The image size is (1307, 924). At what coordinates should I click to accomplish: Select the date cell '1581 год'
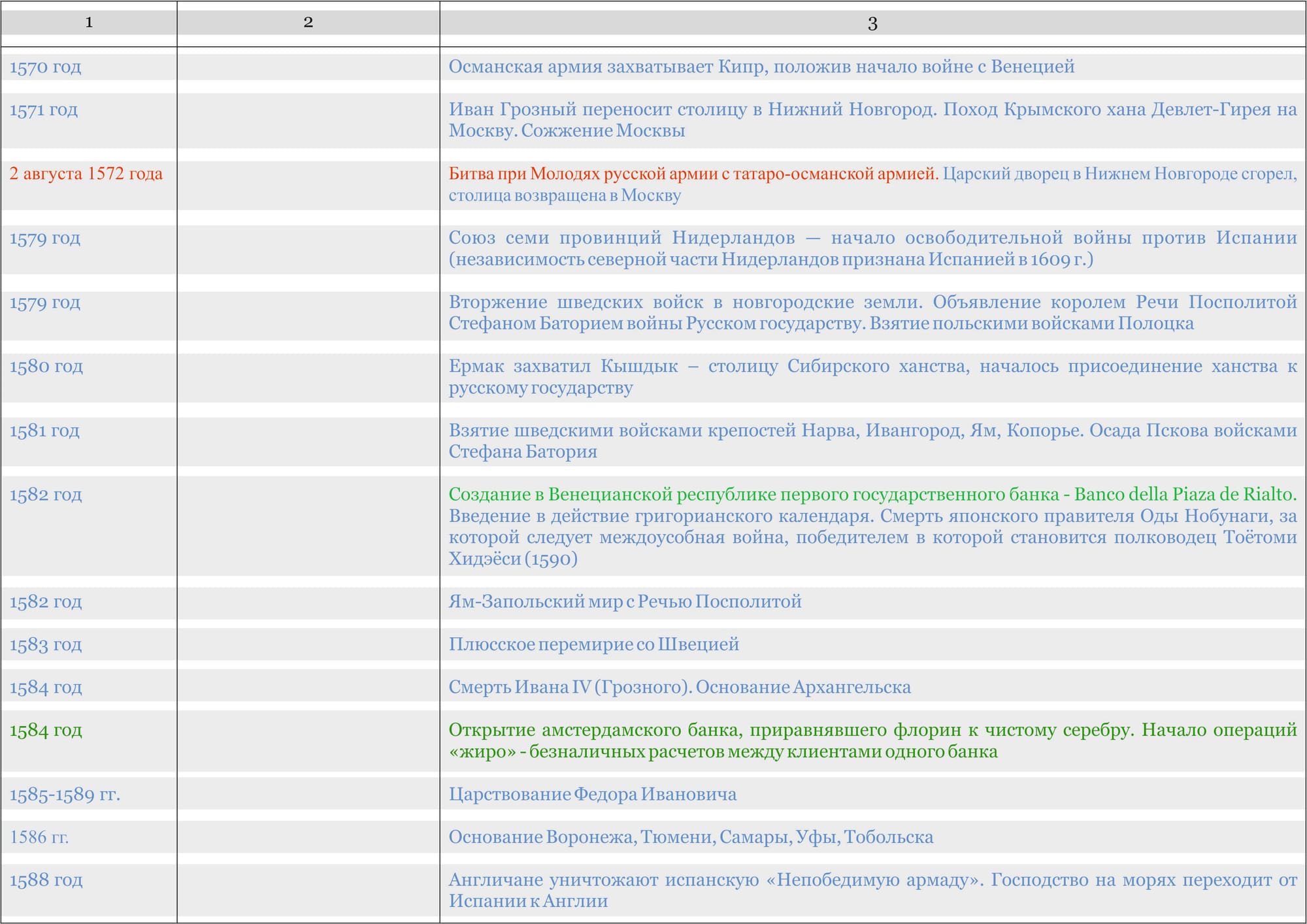pos(44,431)
